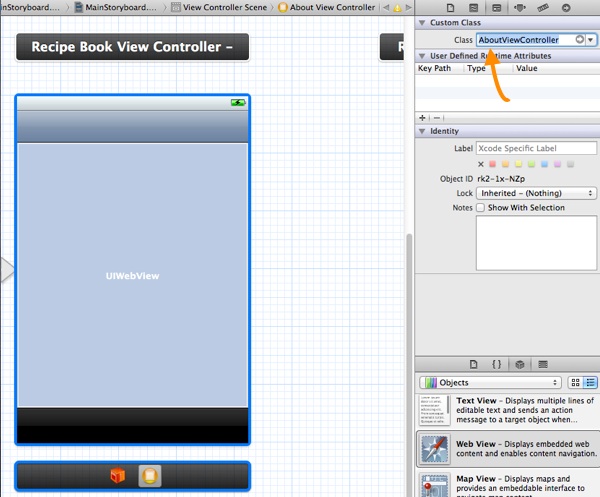
Task: Enable Show With Selection checkbox
Action: (x=481, y=208)
